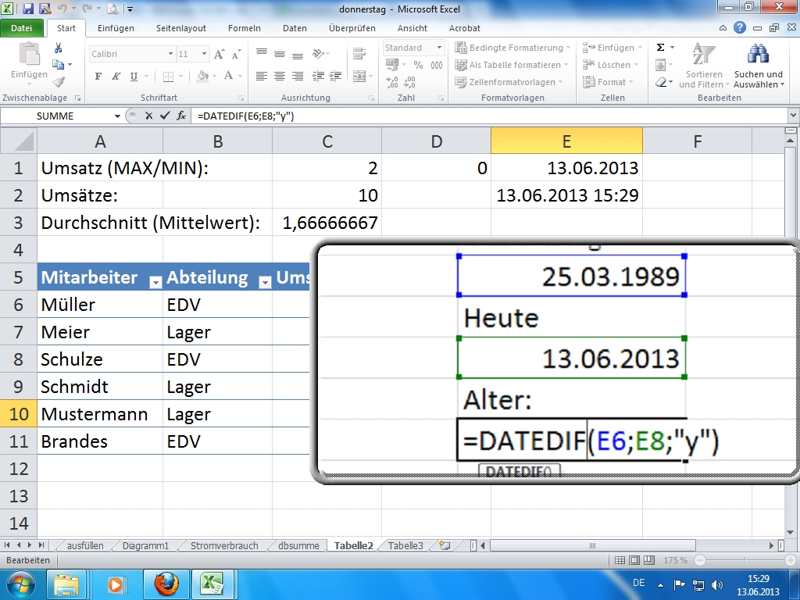Align text to the top
This screenshot has height=600, width=800.
point(262,53)
